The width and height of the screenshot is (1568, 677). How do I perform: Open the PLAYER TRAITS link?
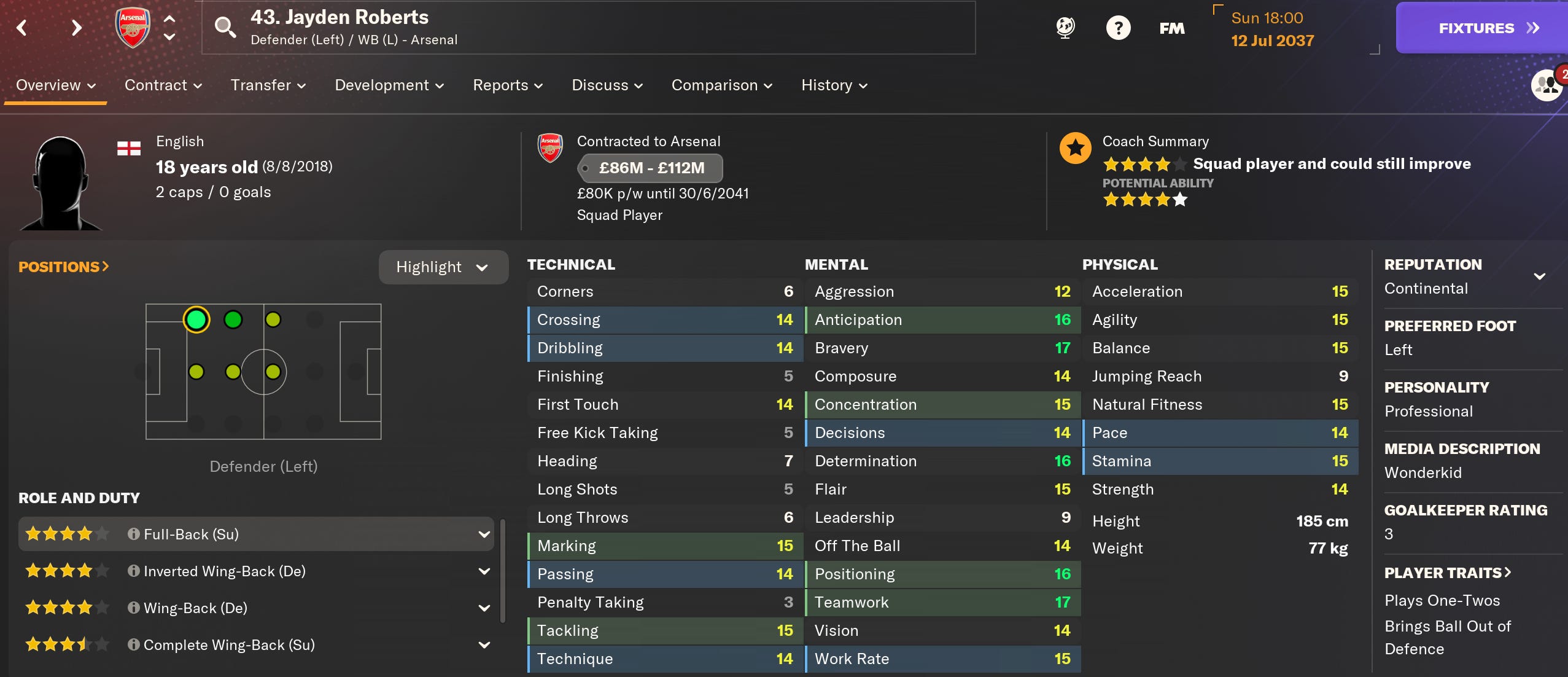pos(1447,573)
